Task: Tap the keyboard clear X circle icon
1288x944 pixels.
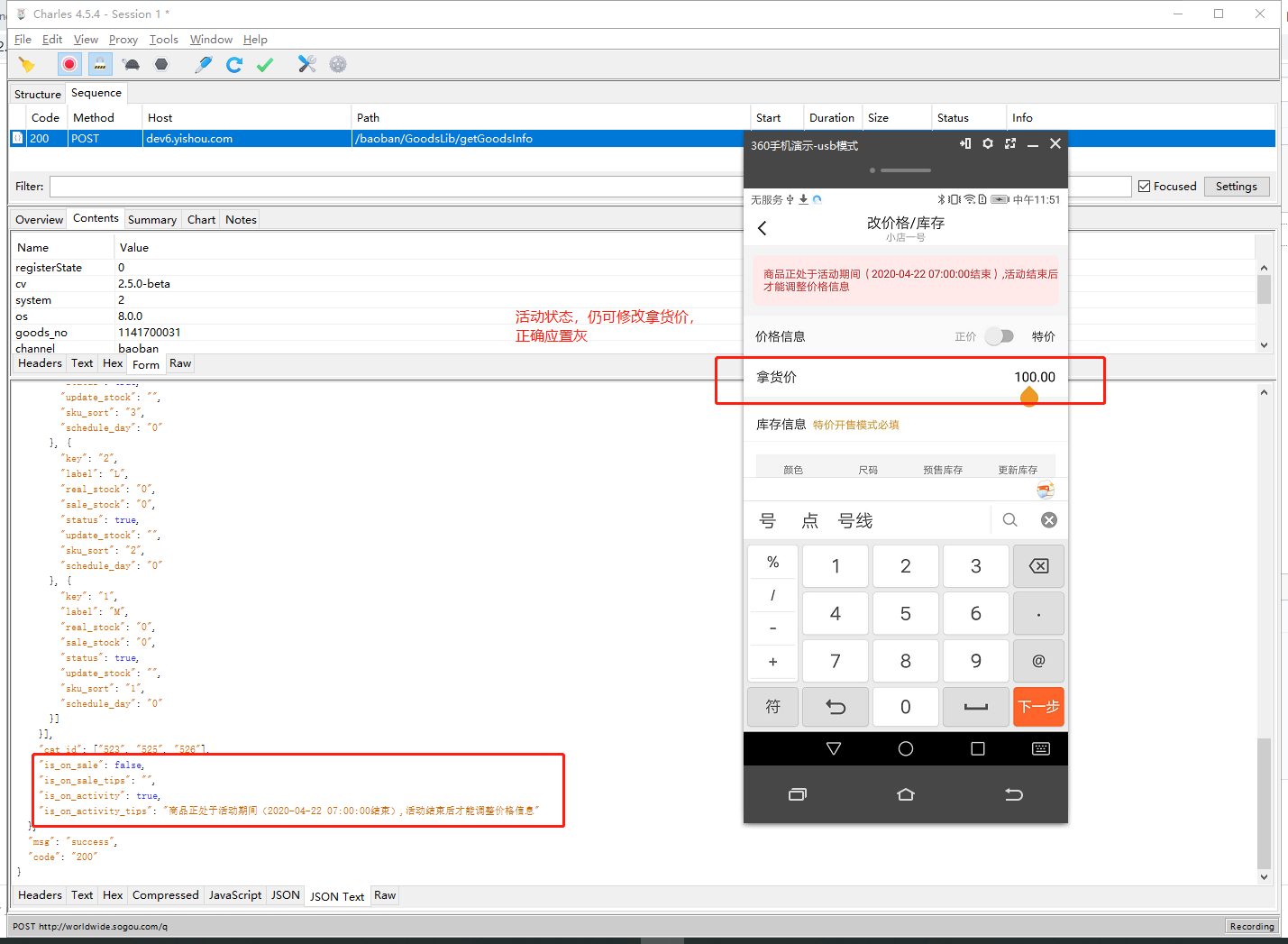Action: coord(1049,520)
